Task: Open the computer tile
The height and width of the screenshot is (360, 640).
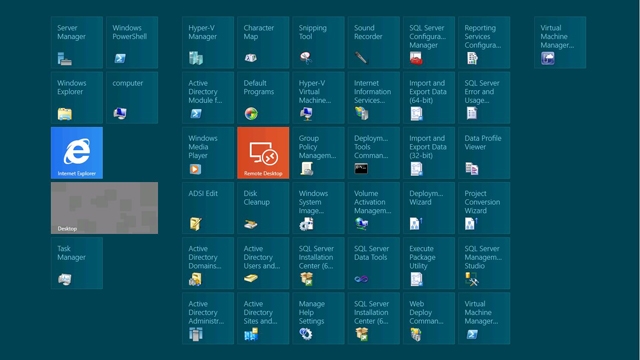Action: point(132,98)
